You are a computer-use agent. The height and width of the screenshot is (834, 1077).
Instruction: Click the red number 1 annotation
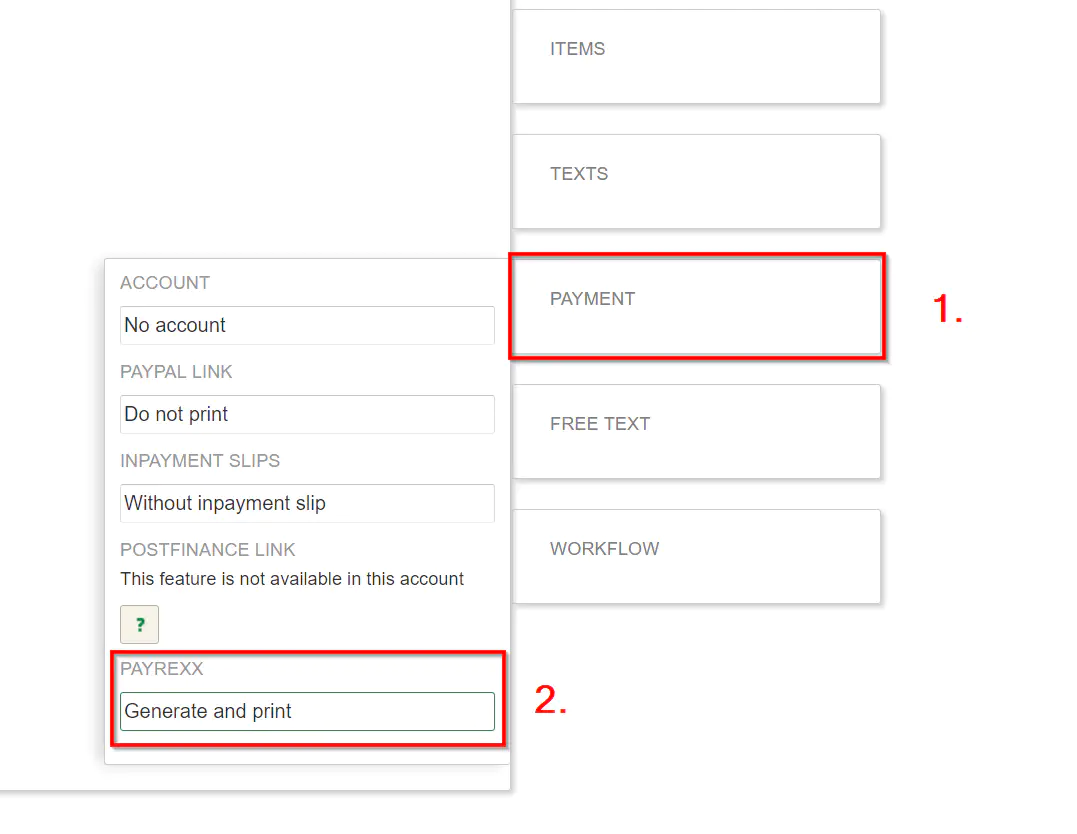click(x=947, y=309)
